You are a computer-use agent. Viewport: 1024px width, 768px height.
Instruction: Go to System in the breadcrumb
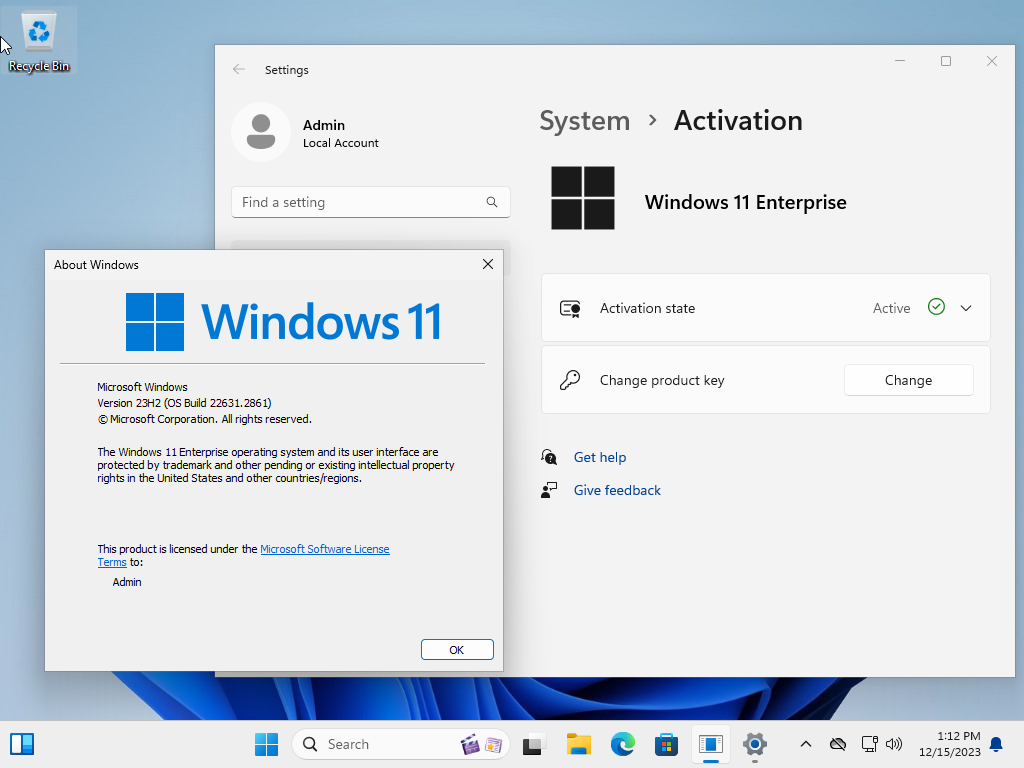point(584,121)
